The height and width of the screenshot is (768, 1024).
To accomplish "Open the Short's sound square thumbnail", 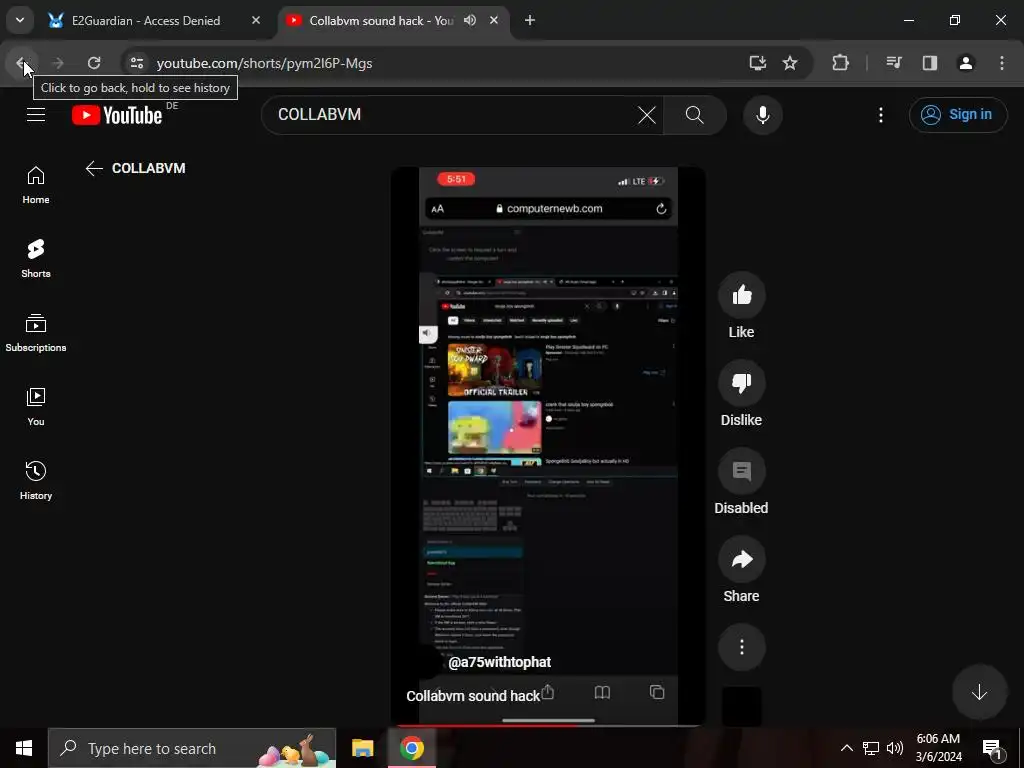I will tap(742, 706).
